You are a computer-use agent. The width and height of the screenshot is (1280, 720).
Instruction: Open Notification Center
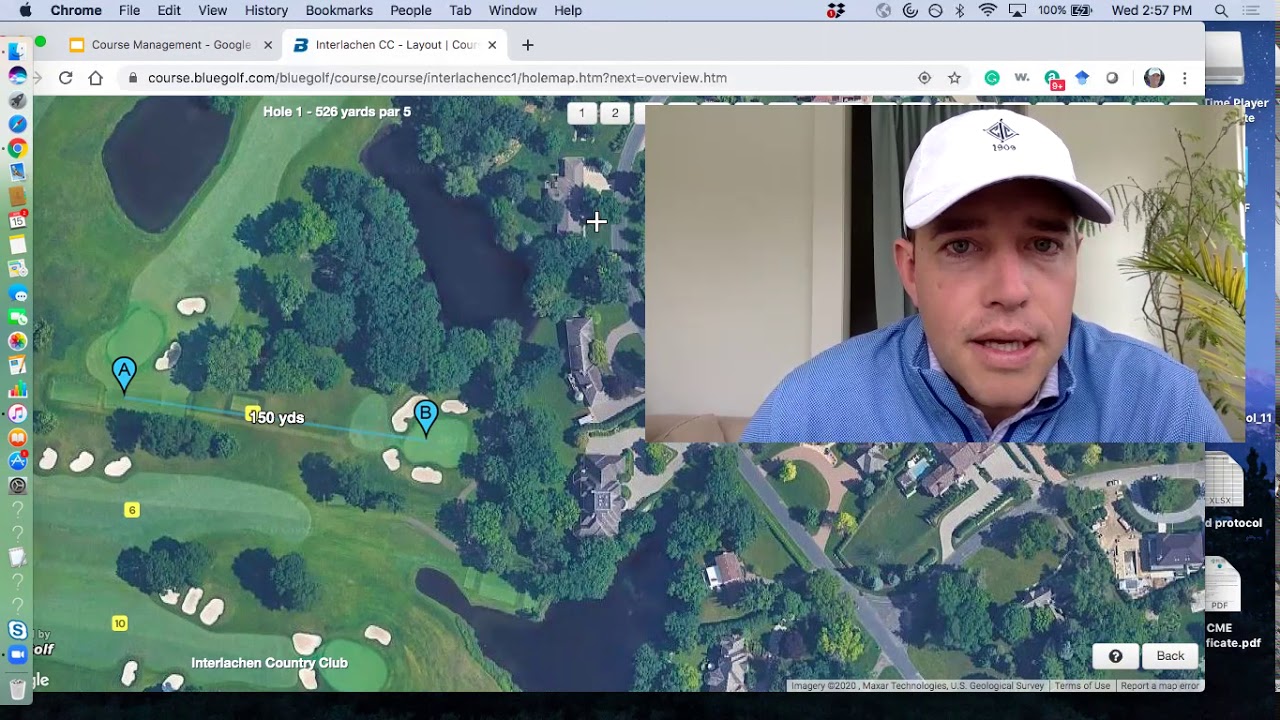[1251, 10]
